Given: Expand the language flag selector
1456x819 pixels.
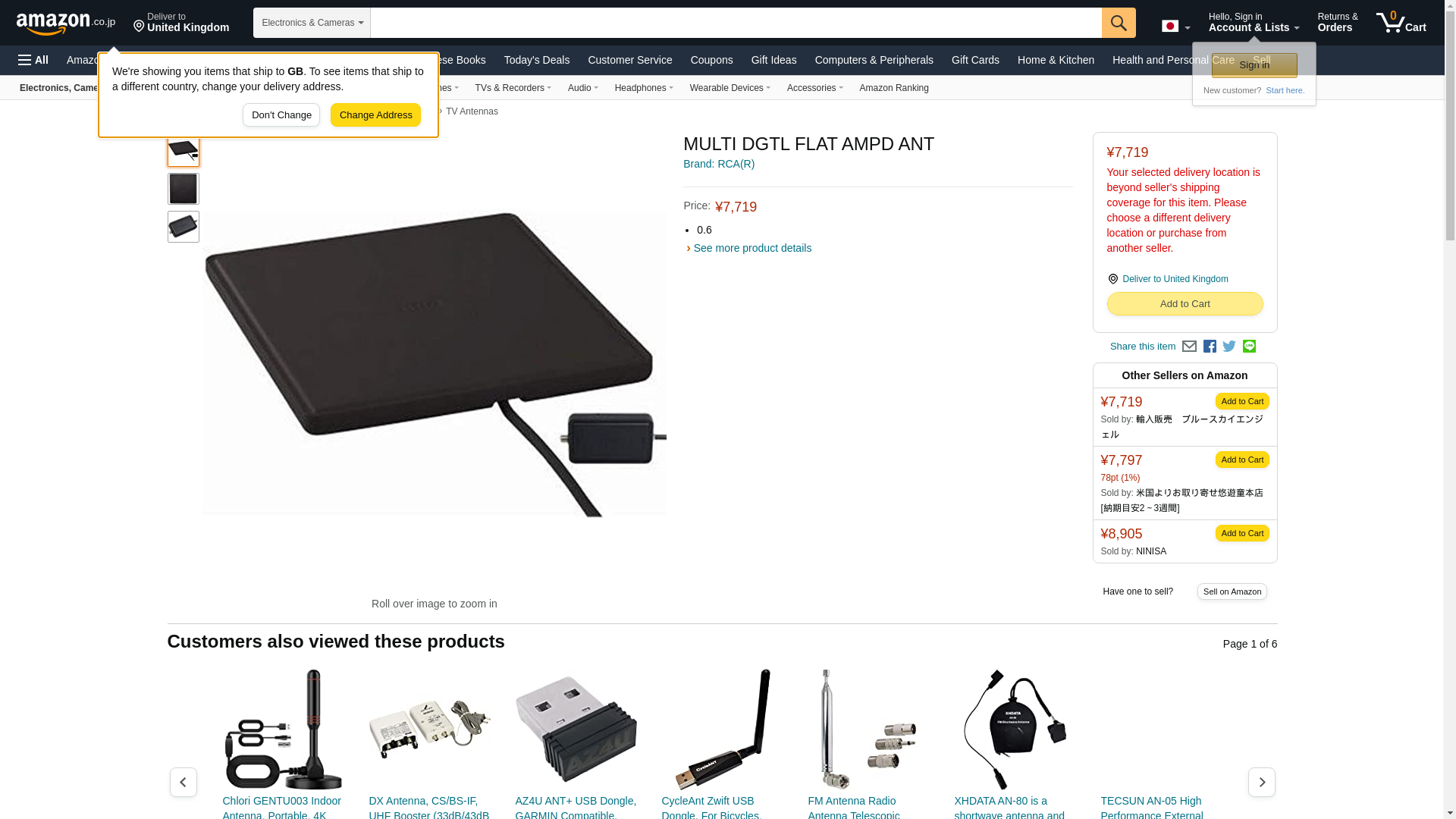Looking at the screenshot, I should click(1176, 27).
